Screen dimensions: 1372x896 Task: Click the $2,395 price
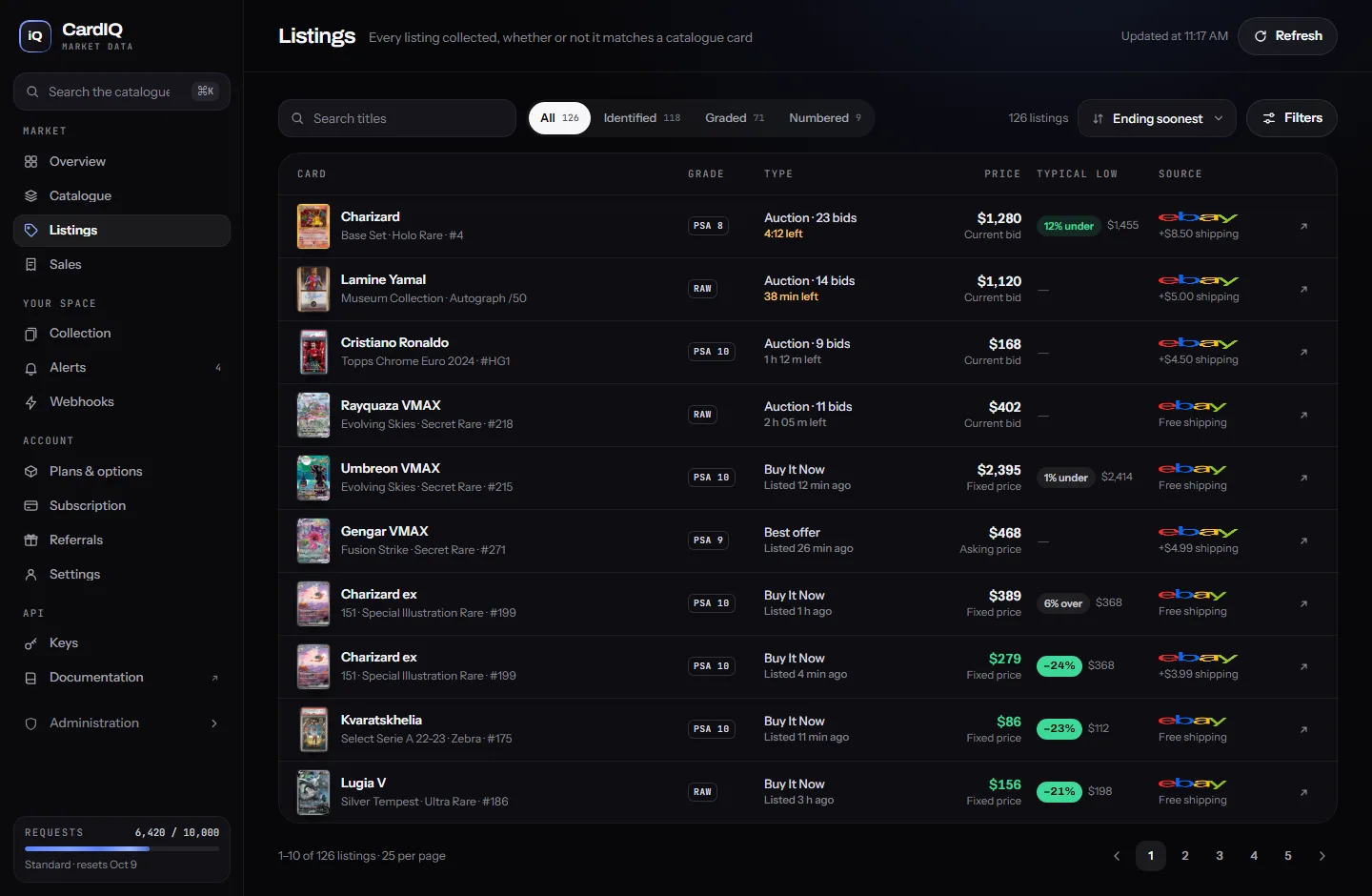[x=999, y=470]
